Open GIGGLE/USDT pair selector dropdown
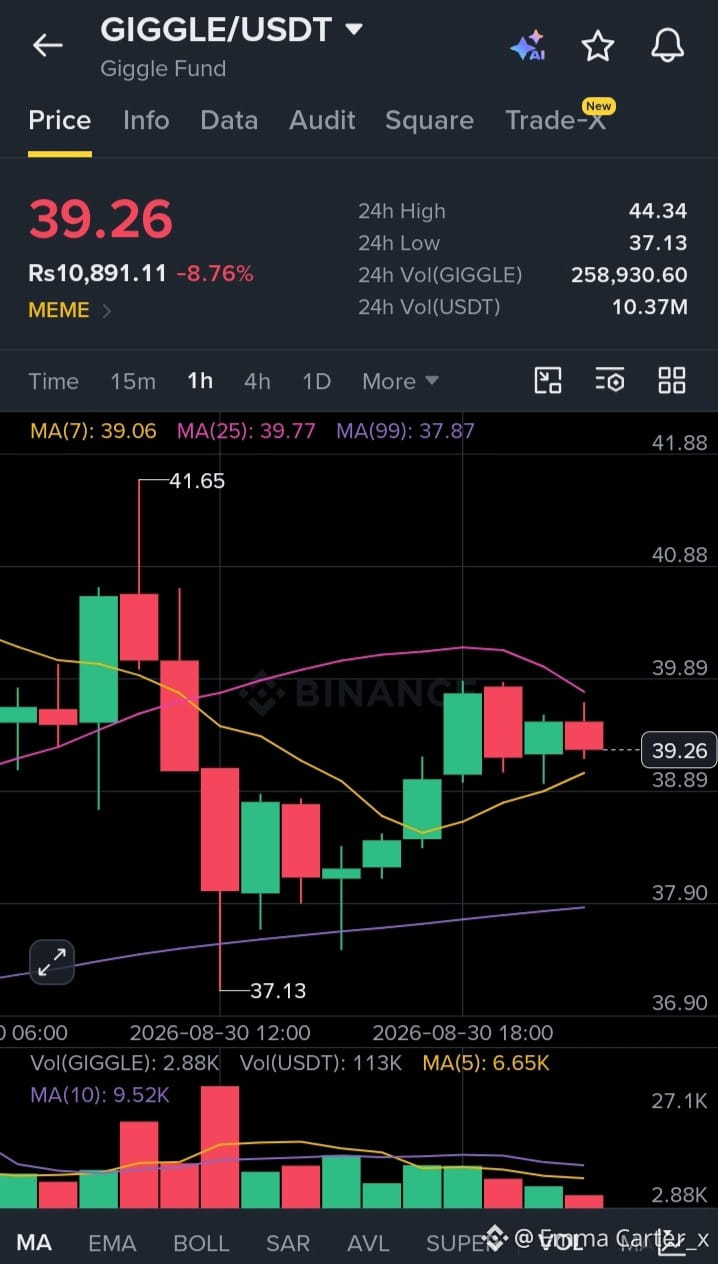The height and width of the screenshot is (1264, 718). 354,29
